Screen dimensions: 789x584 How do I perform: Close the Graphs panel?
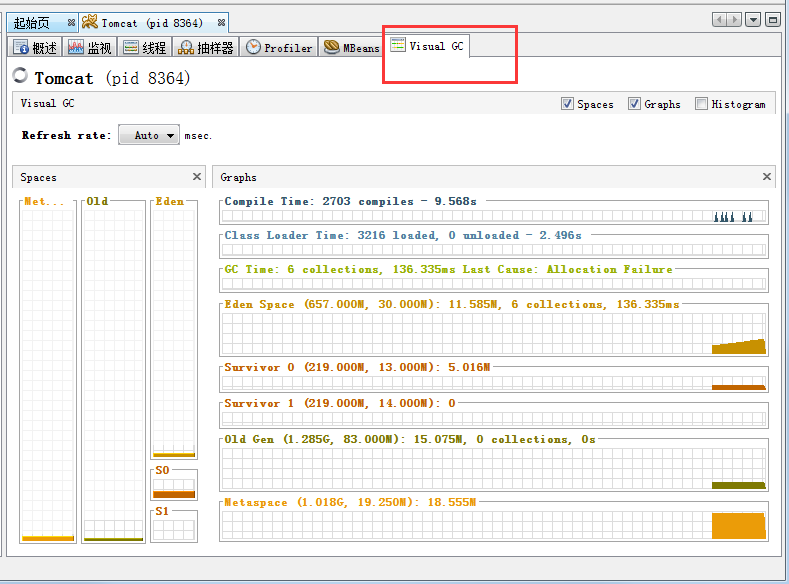pos(767,177)
